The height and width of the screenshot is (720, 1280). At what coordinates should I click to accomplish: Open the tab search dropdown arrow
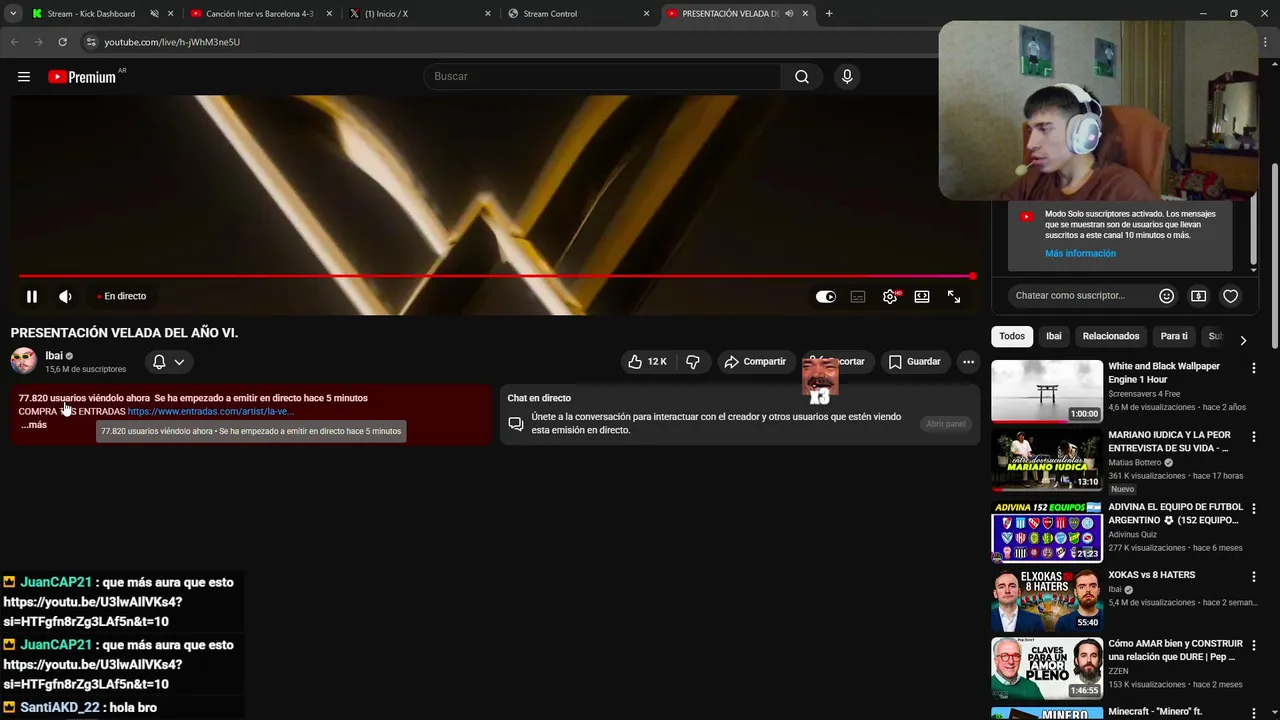[13, 14]
